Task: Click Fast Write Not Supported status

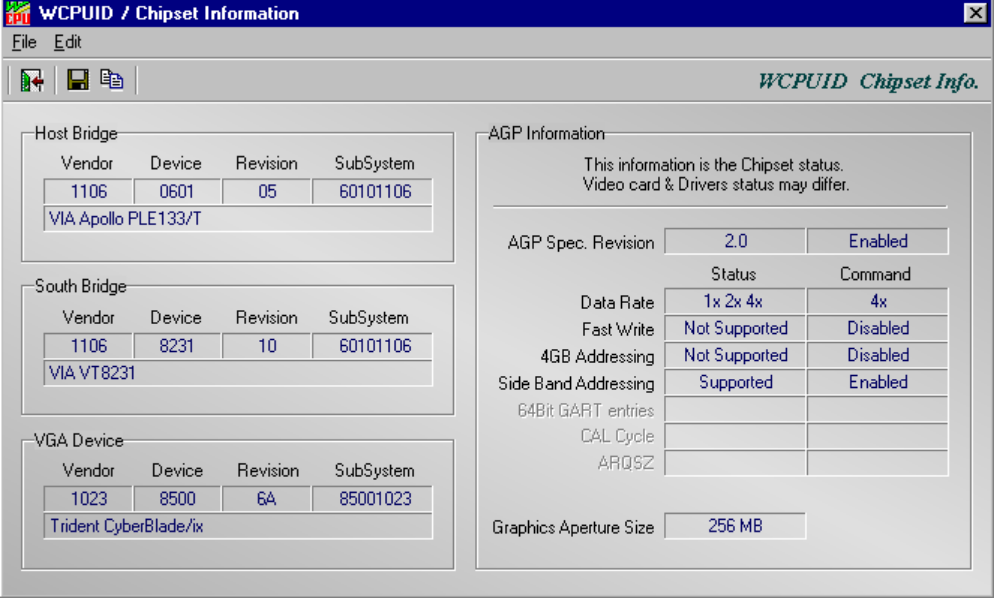Action: pos(735,328)
